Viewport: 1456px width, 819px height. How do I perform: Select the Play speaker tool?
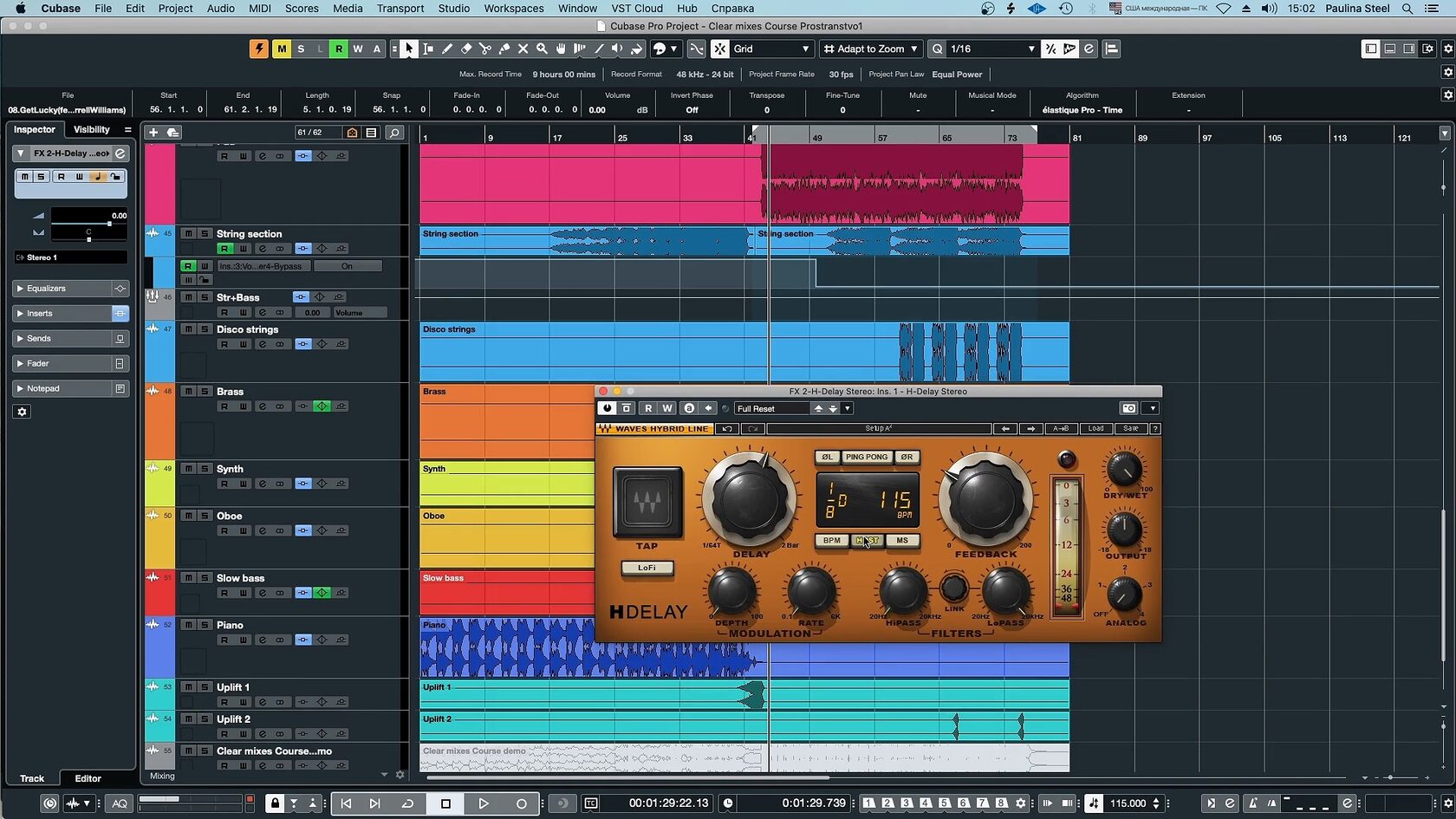coord(617,49)
